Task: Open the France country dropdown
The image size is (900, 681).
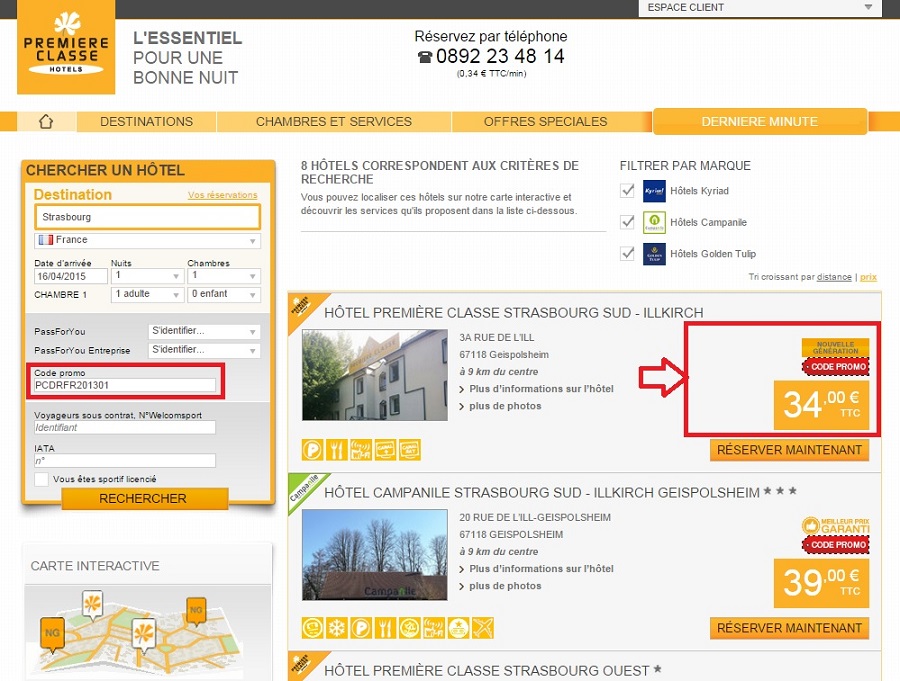Action: (148, 241)
